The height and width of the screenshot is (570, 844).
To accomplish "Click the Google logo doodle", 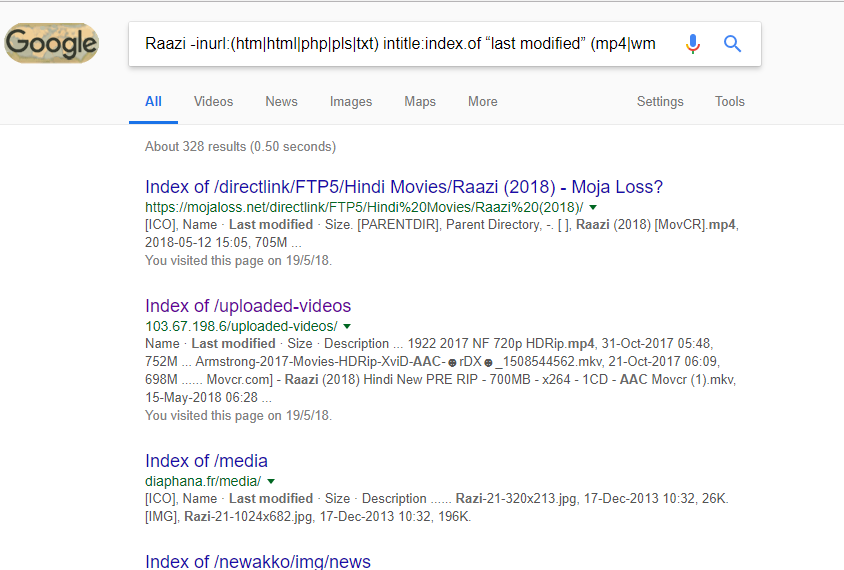I will (52, 43).
